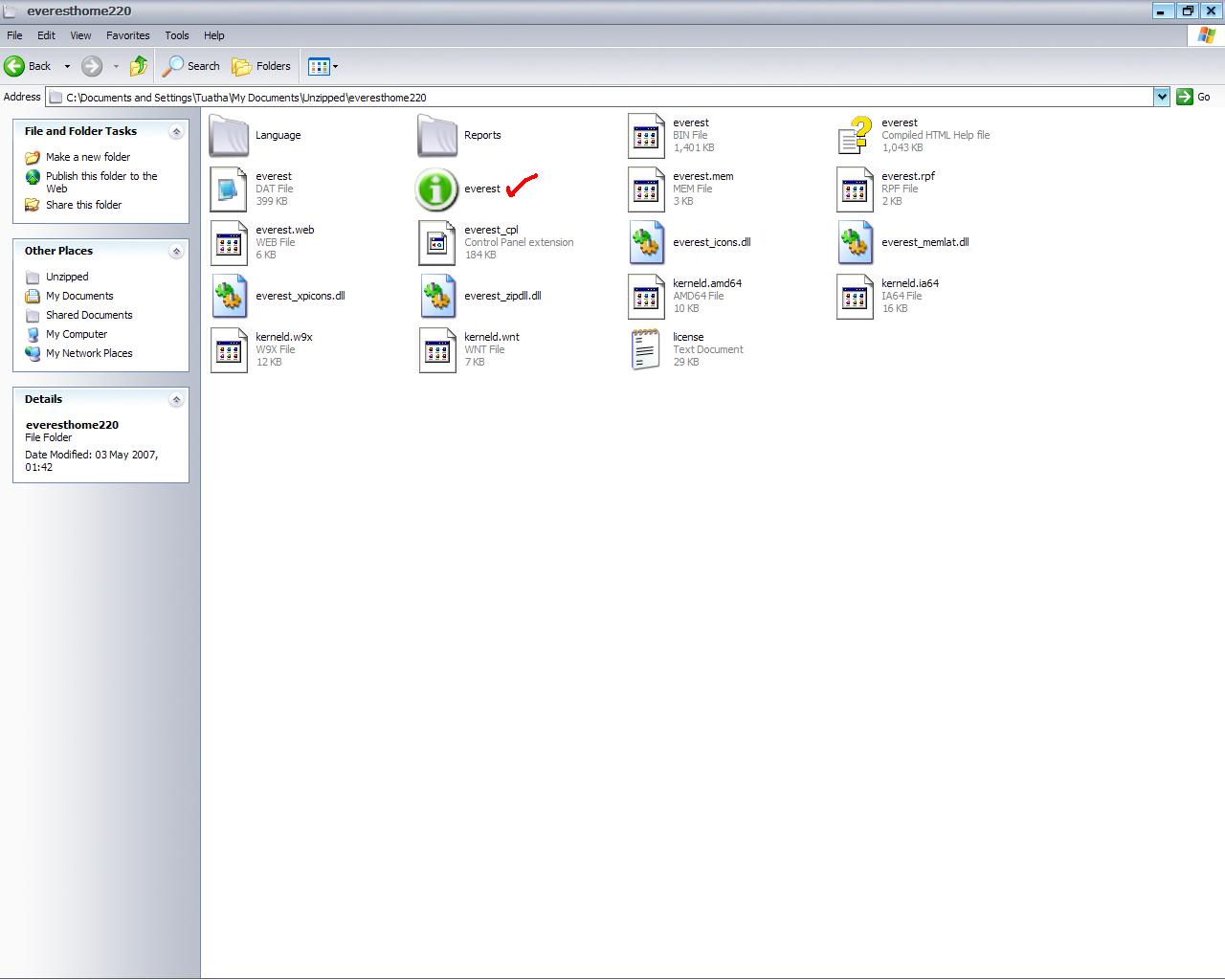The image size is (1225, 980).
Task: Collapse the File and Folder Tasks panel
Action: click(x=176, y=132)
